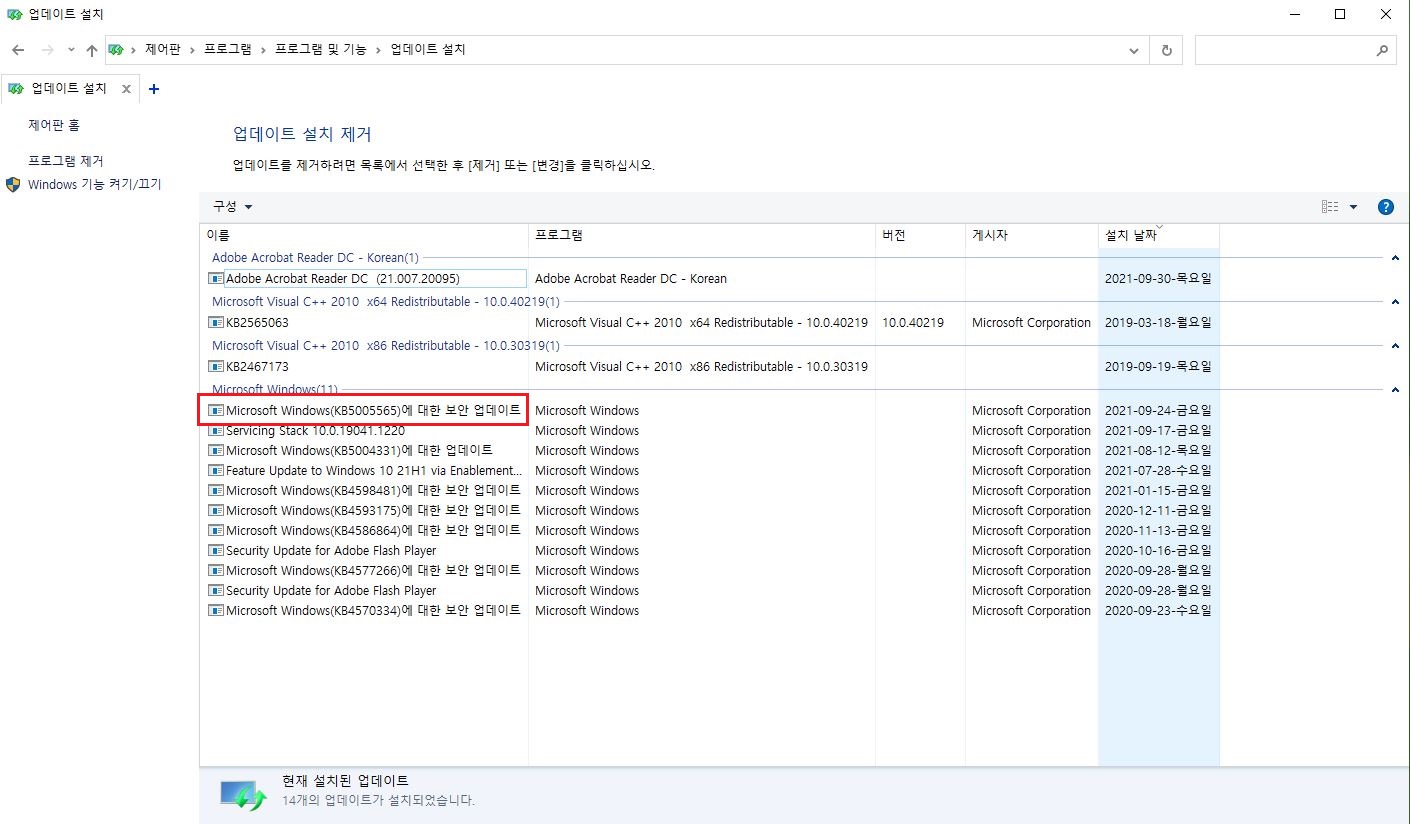Open the 구성 dropdown menu

232,206
